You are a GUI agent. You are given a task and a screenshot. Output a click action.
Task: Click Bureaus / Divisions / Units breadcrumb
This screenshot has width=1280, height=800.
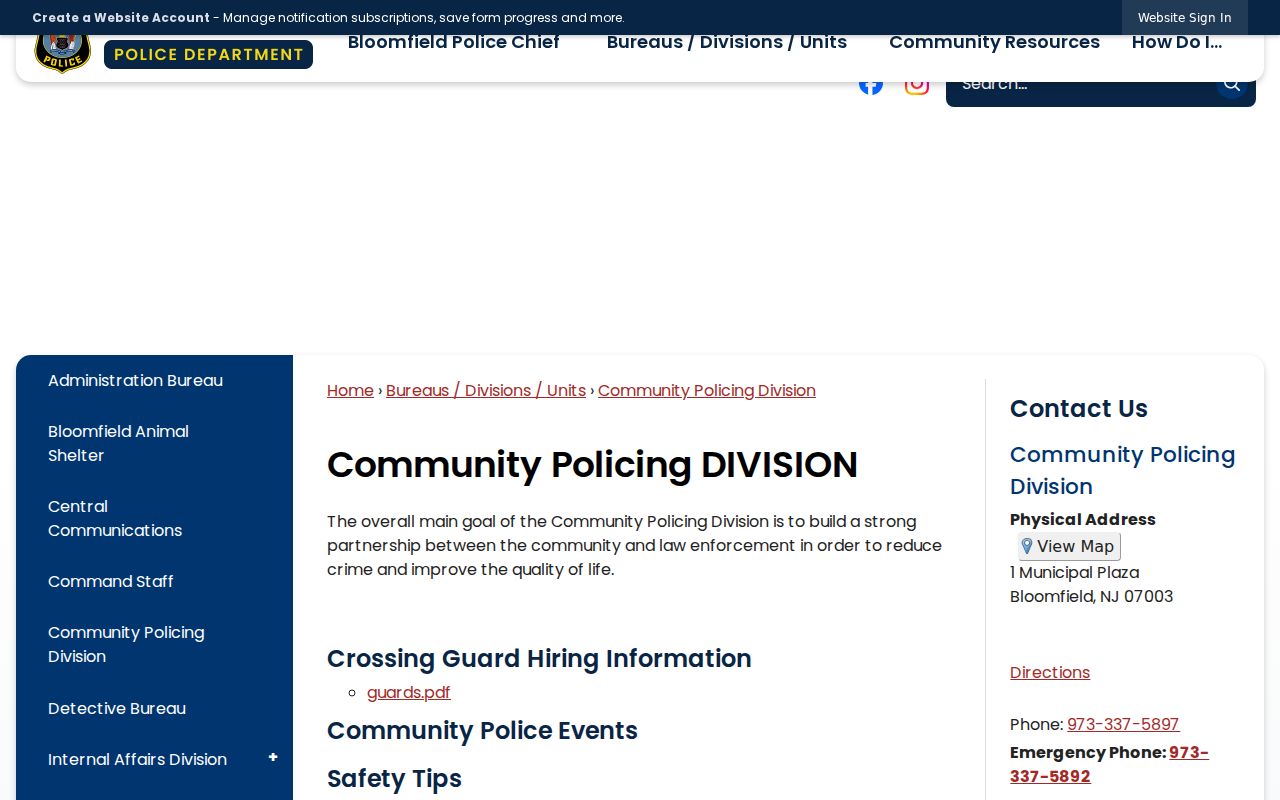pos(486,390)
